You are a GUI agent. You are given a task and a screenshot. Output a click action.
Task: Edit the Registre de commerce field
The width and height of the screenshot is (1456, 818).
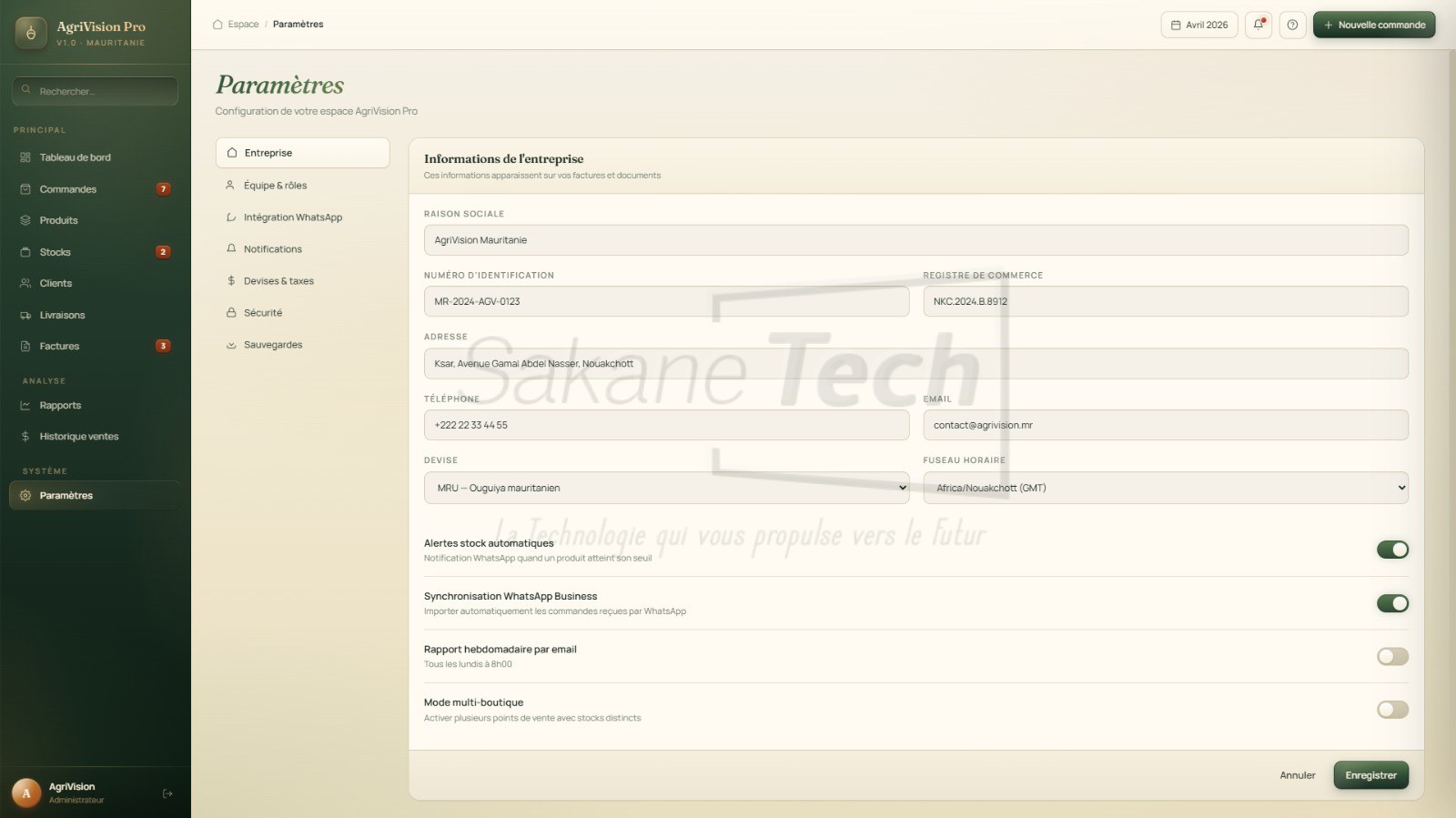pos(1166,301)
